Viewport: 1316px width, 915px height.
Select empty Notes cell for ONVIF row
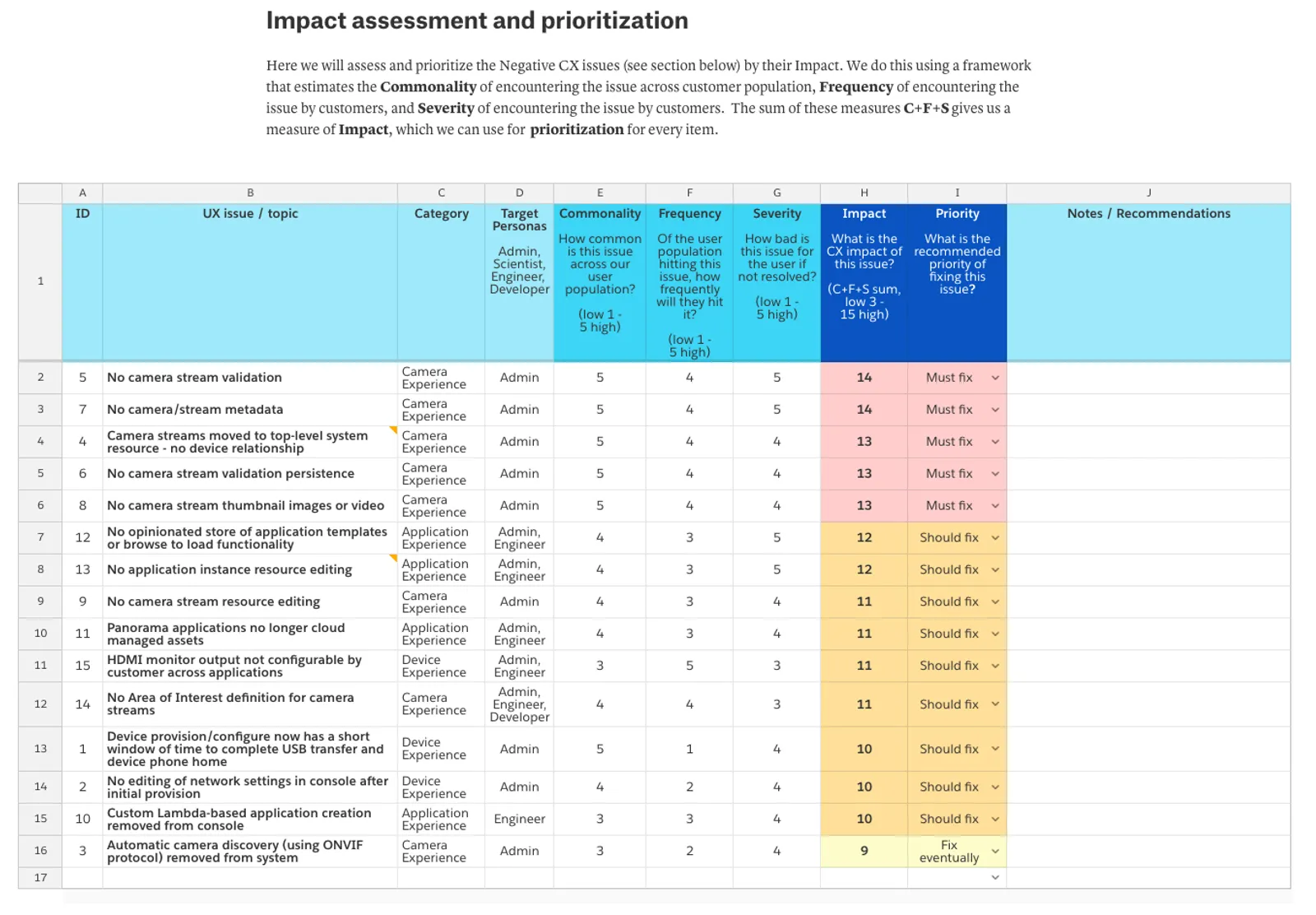pyautogui.click(x=1148, y=852)
